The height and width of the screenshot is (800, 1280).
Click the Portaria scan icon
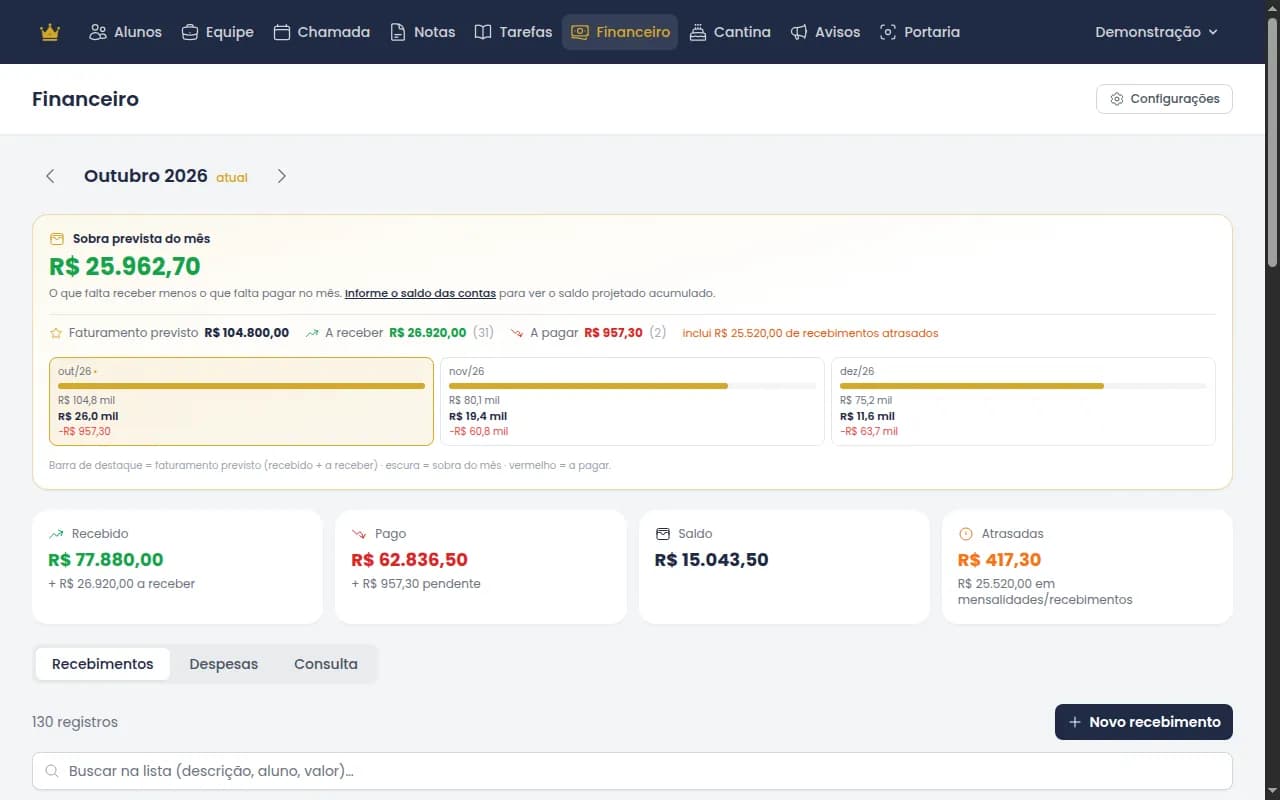[888, 32]
